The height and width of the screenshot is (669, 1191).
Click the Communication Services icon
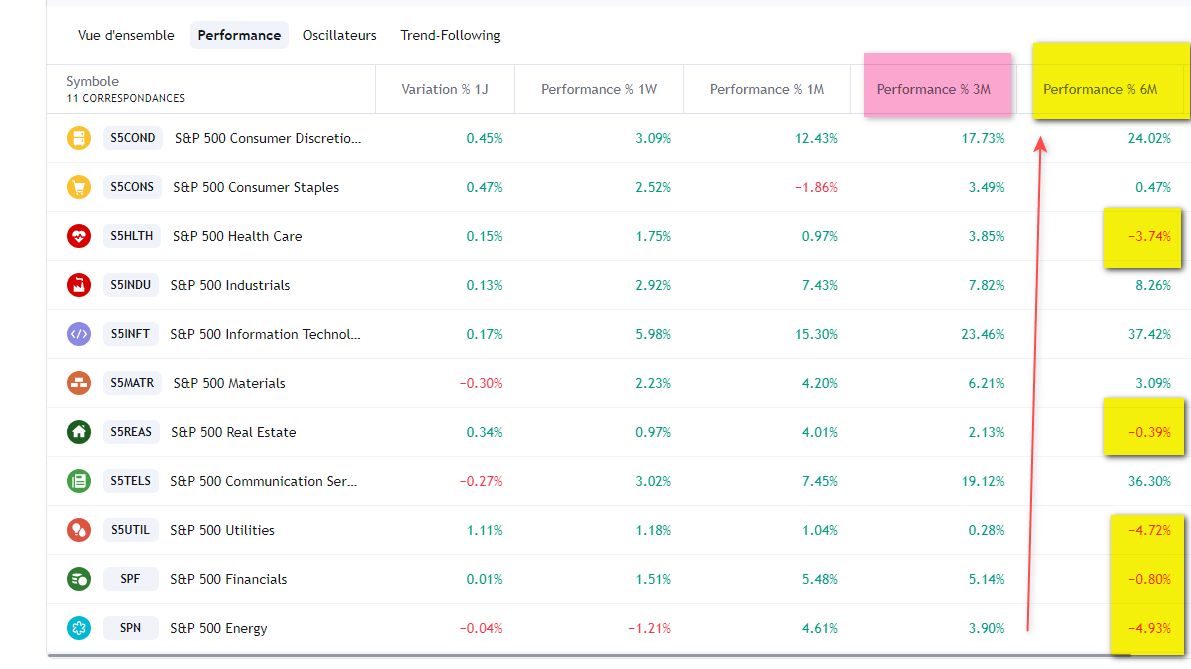tap(79, 481)
